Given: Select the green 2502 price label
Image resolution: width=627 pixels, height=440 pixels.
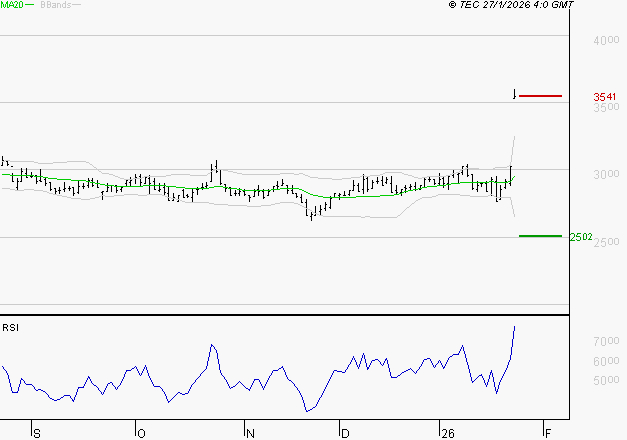Looking at the screenshot, I should pos(581,237).
